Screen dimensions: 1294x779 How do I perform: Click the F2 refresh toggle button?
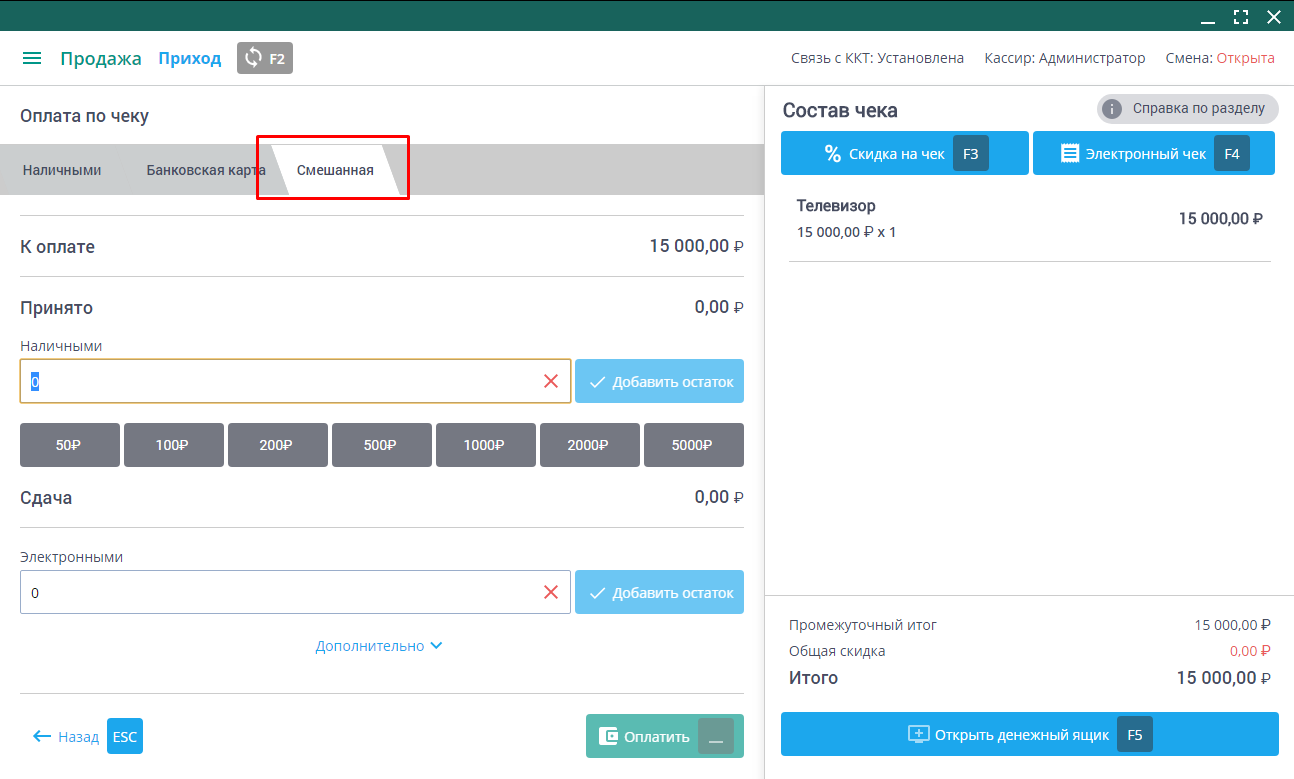tap(265, 58)
